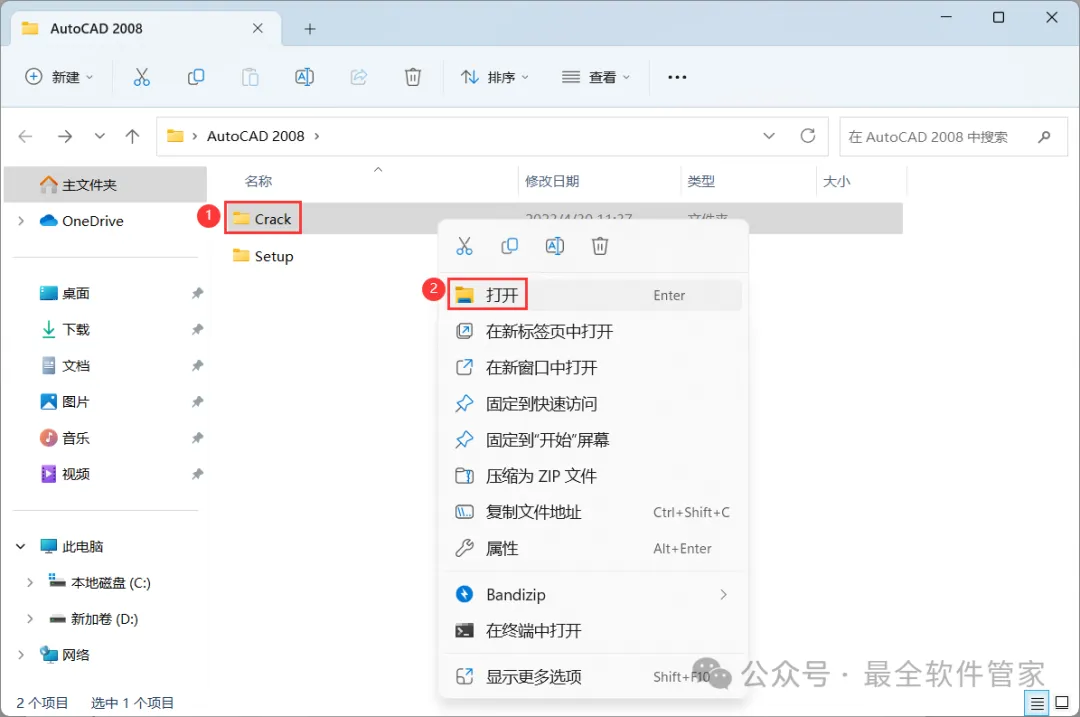Screen dimensions: 1080x717
Task: Click the Rename icon in the toolbar
Action: (304, 77)
